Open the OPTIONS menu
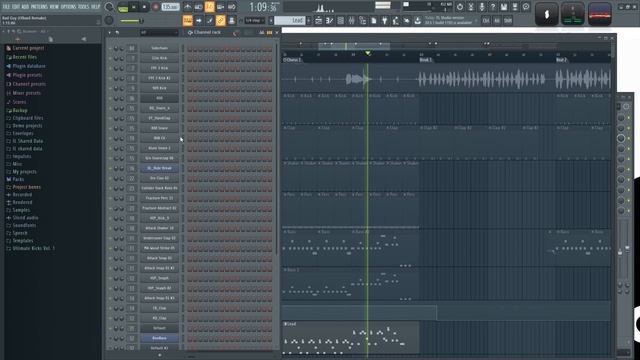This screenshot has height=360, width=640. (68, 7)
